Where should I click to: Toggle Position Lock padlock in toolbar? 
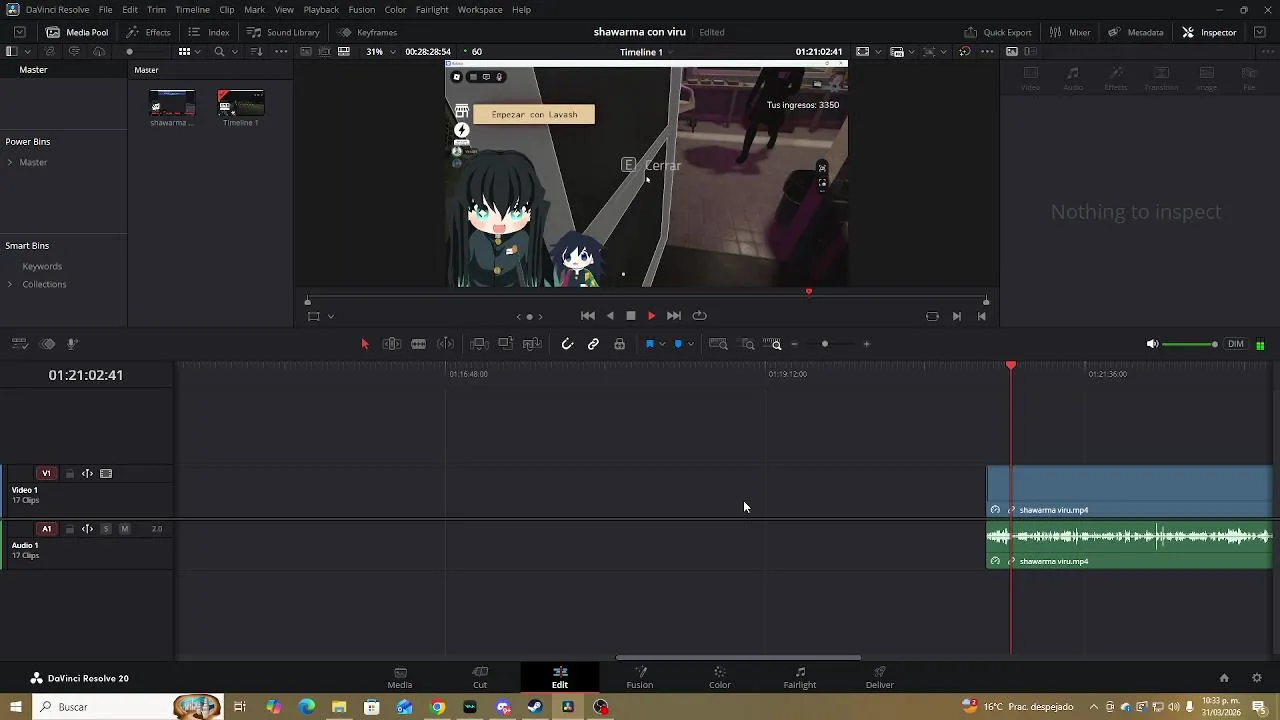coord(619,344)
